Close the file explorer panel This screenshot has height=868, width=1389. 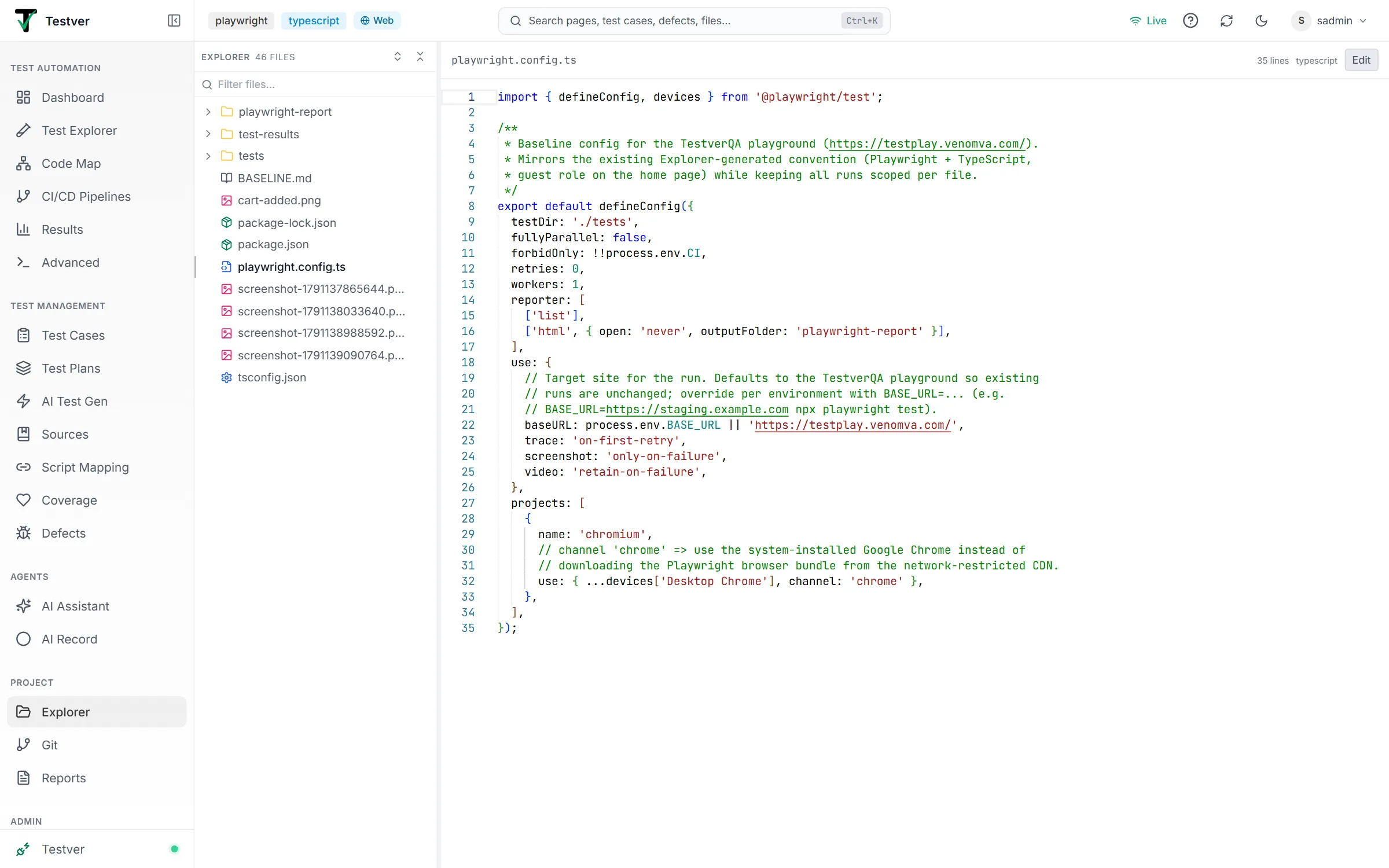point(420,57)
